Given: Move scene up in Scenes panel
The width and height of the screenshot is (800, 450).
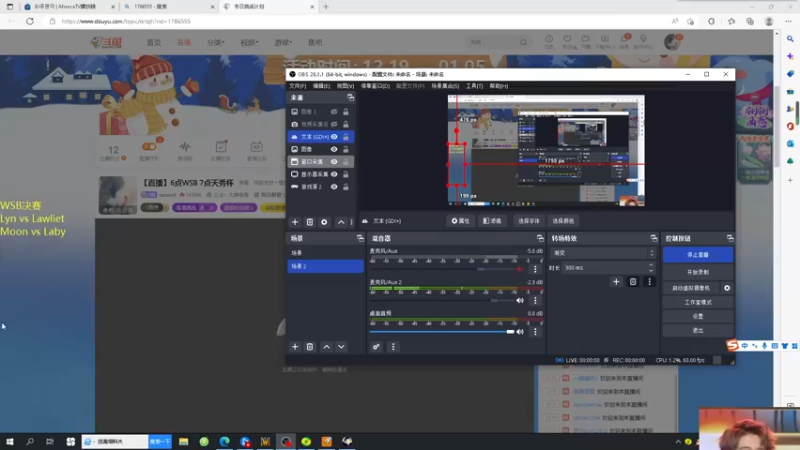Looking at the screenshot, I should pos(327,347).
